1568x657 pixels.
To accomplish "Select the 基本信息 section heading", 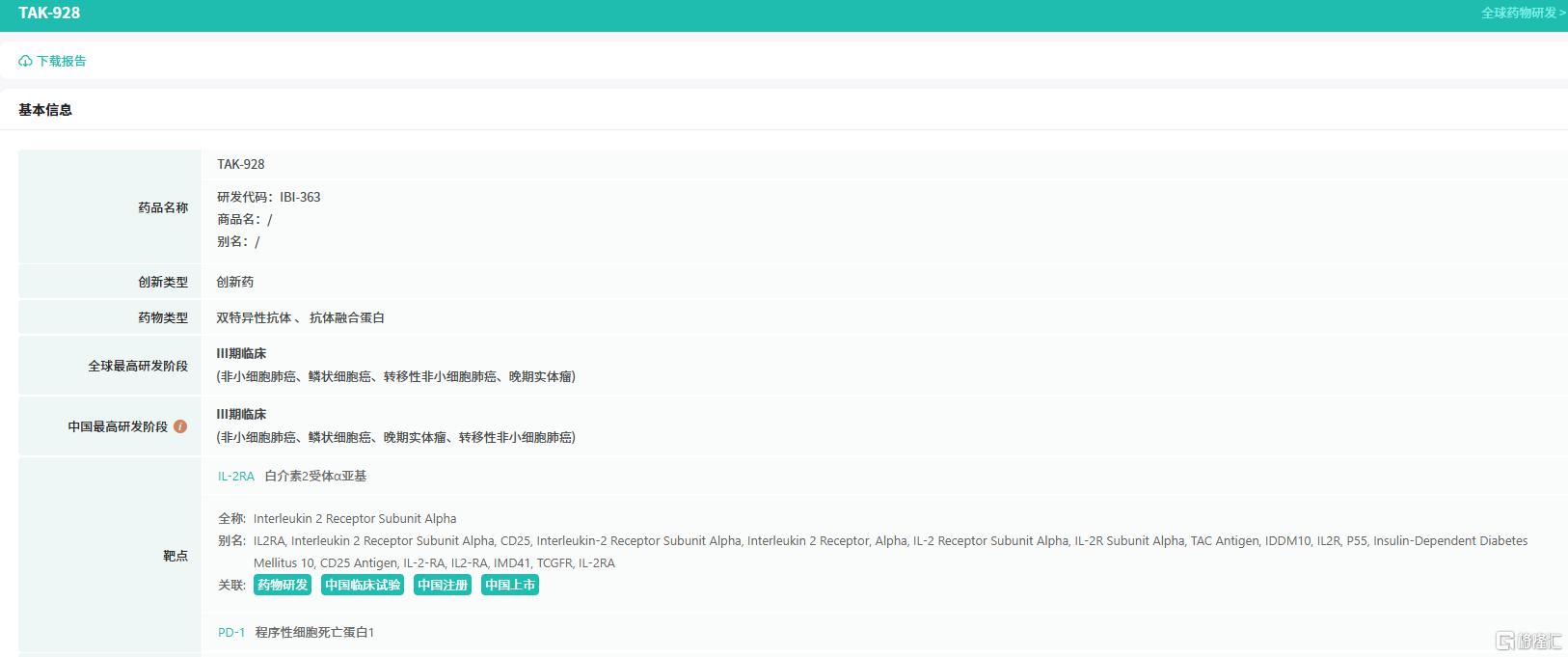I will pos(45,110).
